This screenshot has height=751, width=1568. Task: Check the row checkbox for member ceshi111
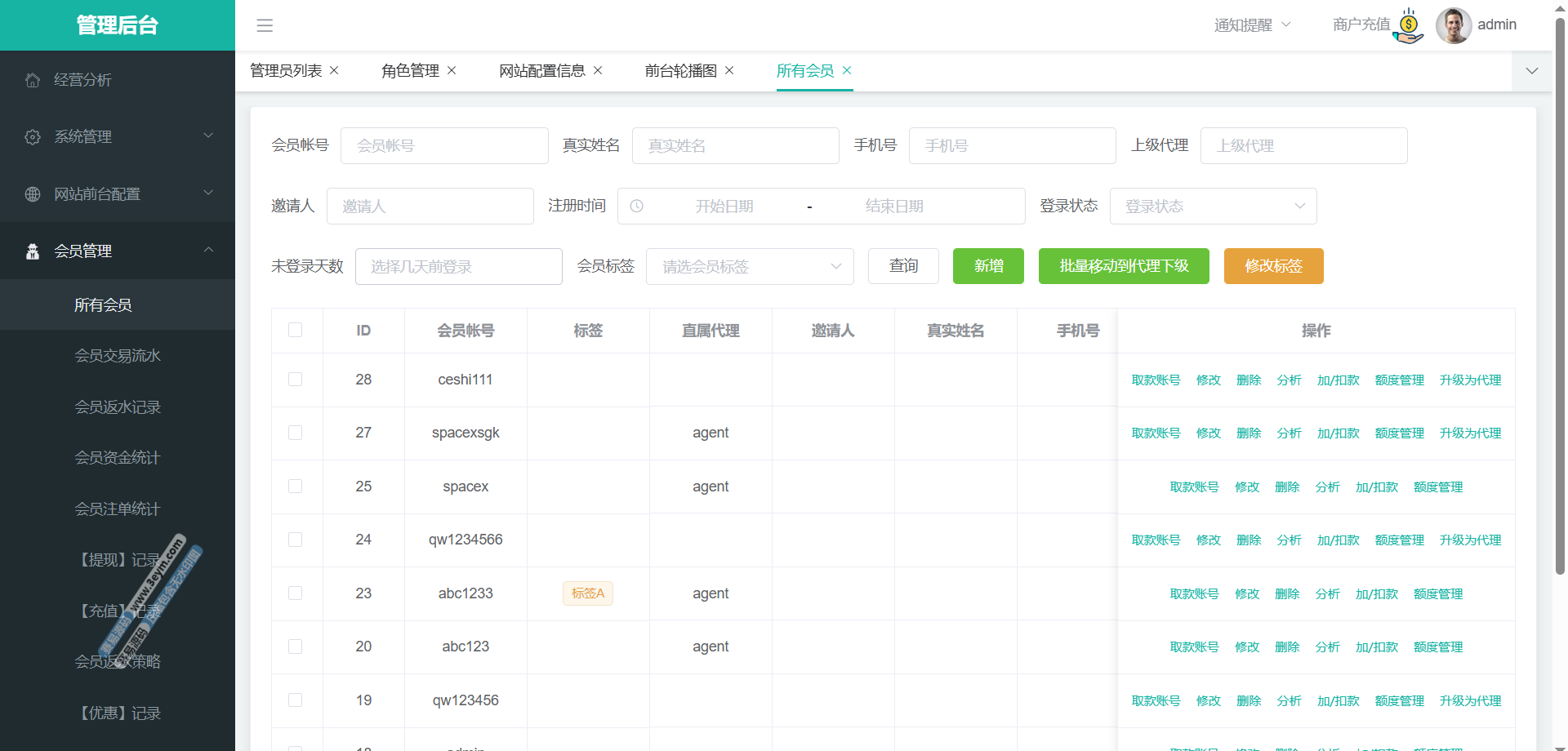[296, 380]
